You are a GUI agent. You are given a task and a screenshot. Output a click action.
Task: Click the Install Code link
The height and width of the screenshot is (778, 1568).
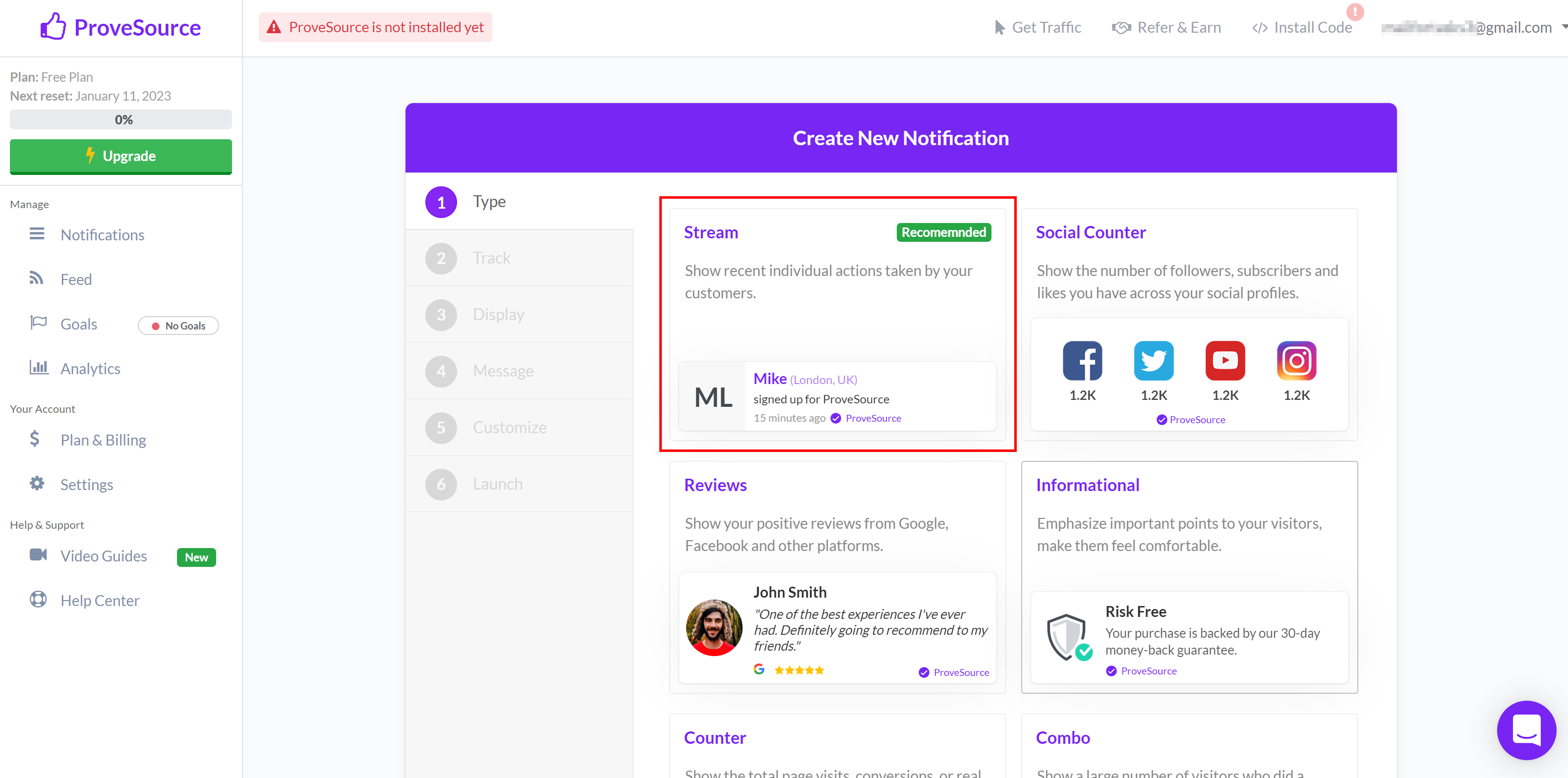point(1302,27)
